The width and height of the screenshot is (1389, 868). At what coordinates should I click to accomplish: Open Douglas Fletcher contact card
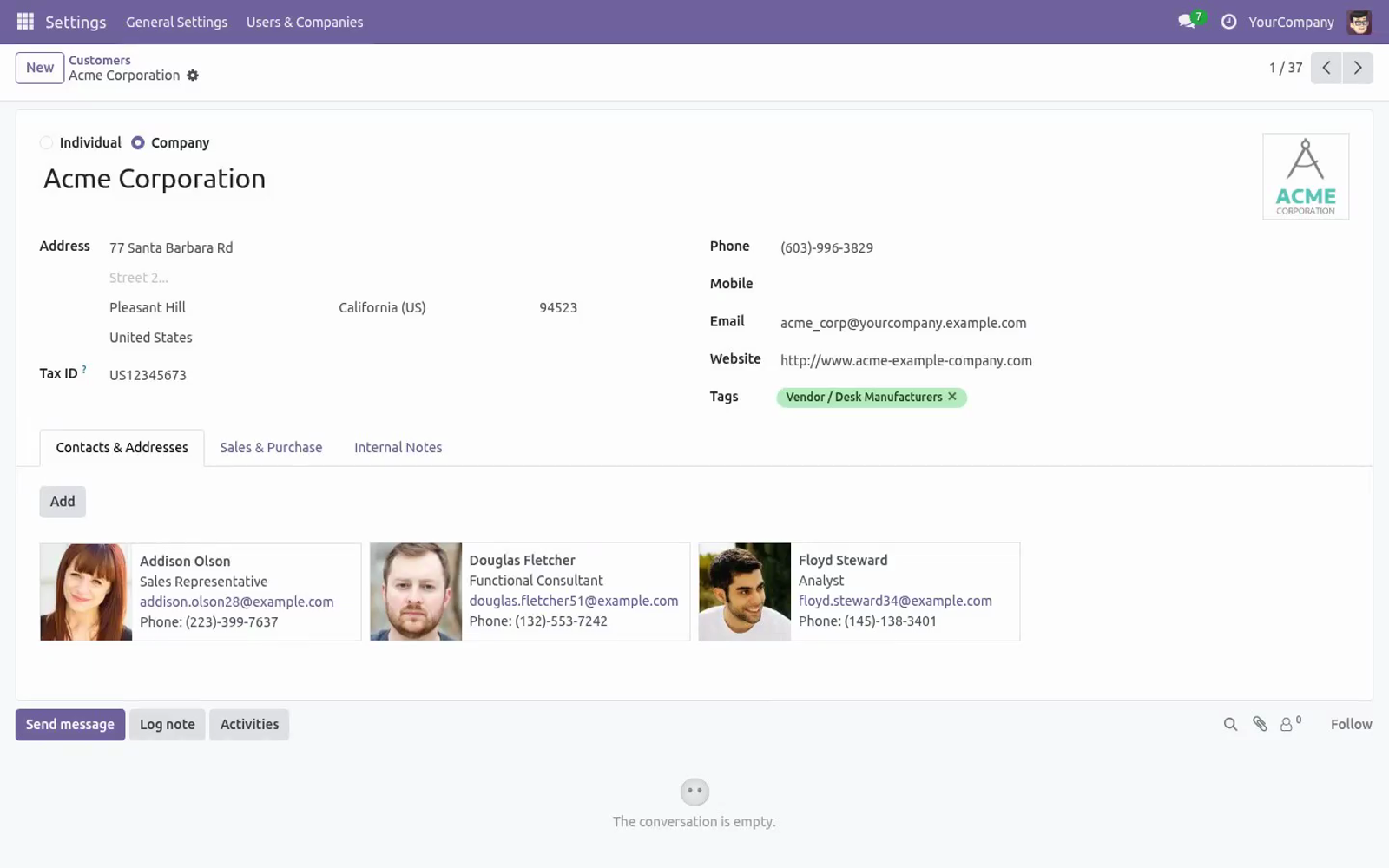(x=530, y=592)
